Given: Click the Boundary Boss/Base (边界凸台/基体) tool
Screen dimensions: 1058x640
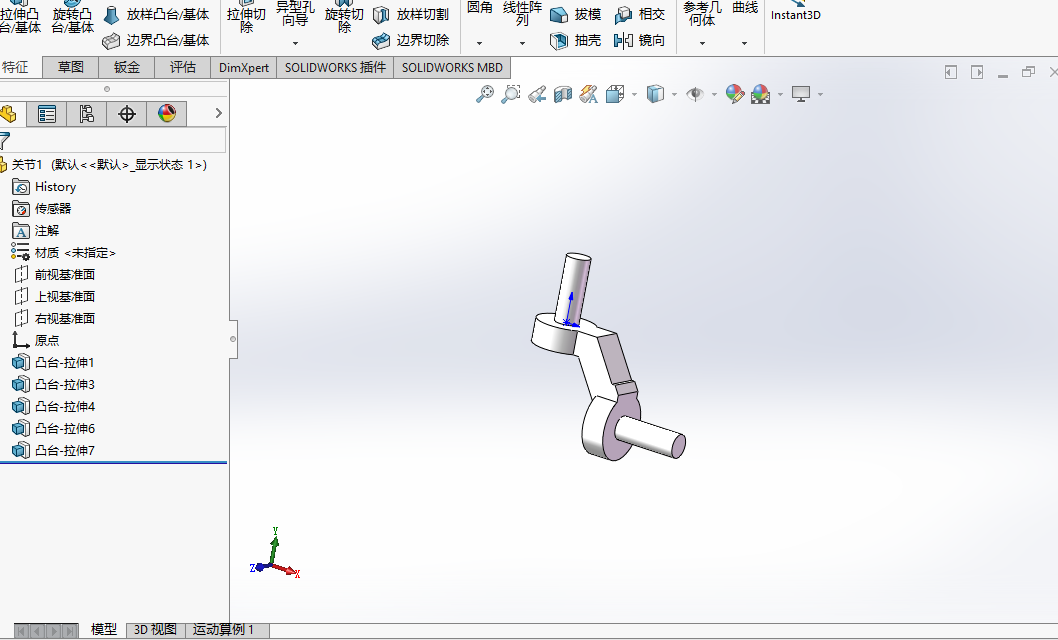Looking at the screenshot, I should (157, 40).
